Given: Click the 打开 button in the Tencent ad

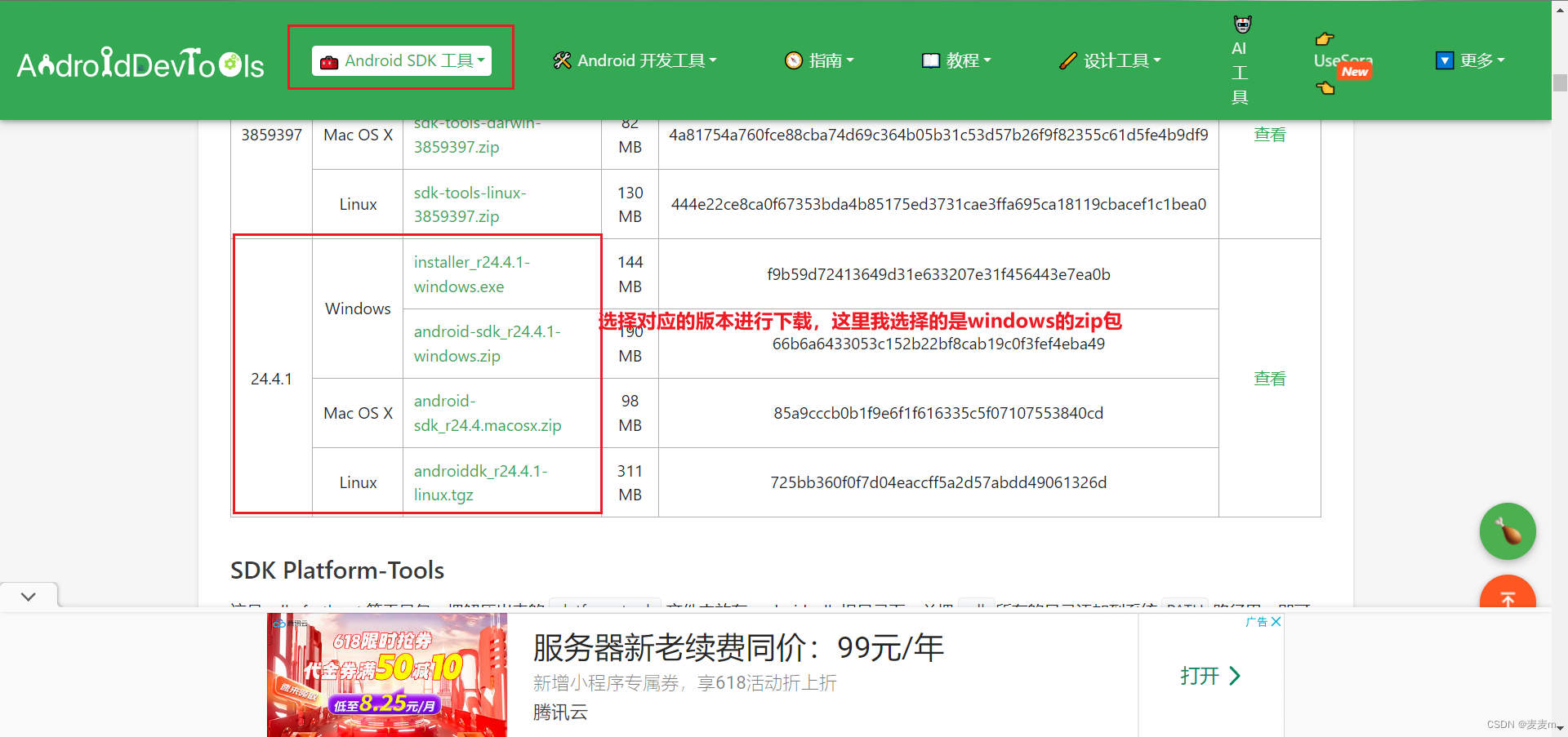Looking at the screenshot, I should coord(1209,676).
